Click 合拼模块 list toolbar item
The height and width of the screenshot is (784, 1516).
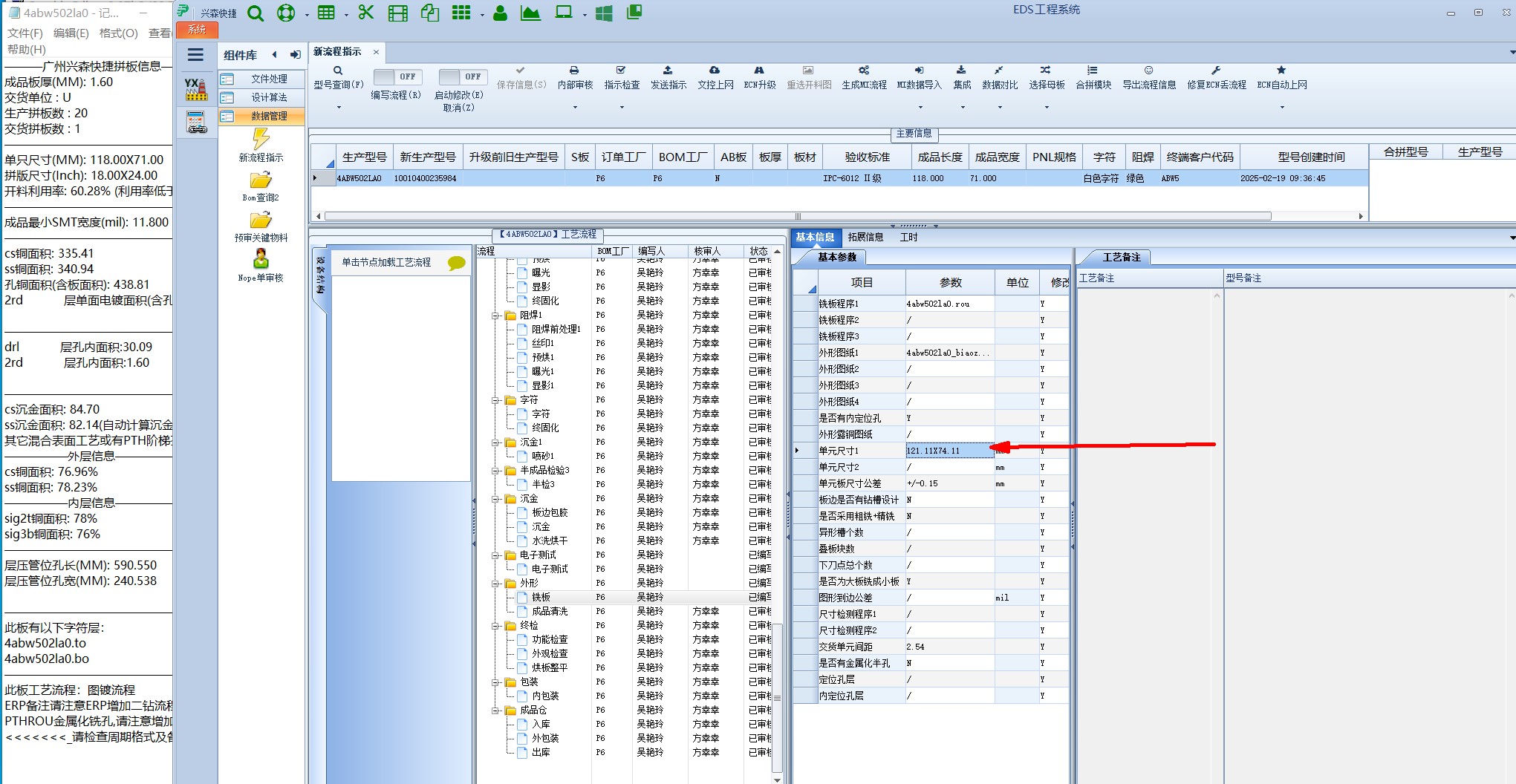point(1093,78)
